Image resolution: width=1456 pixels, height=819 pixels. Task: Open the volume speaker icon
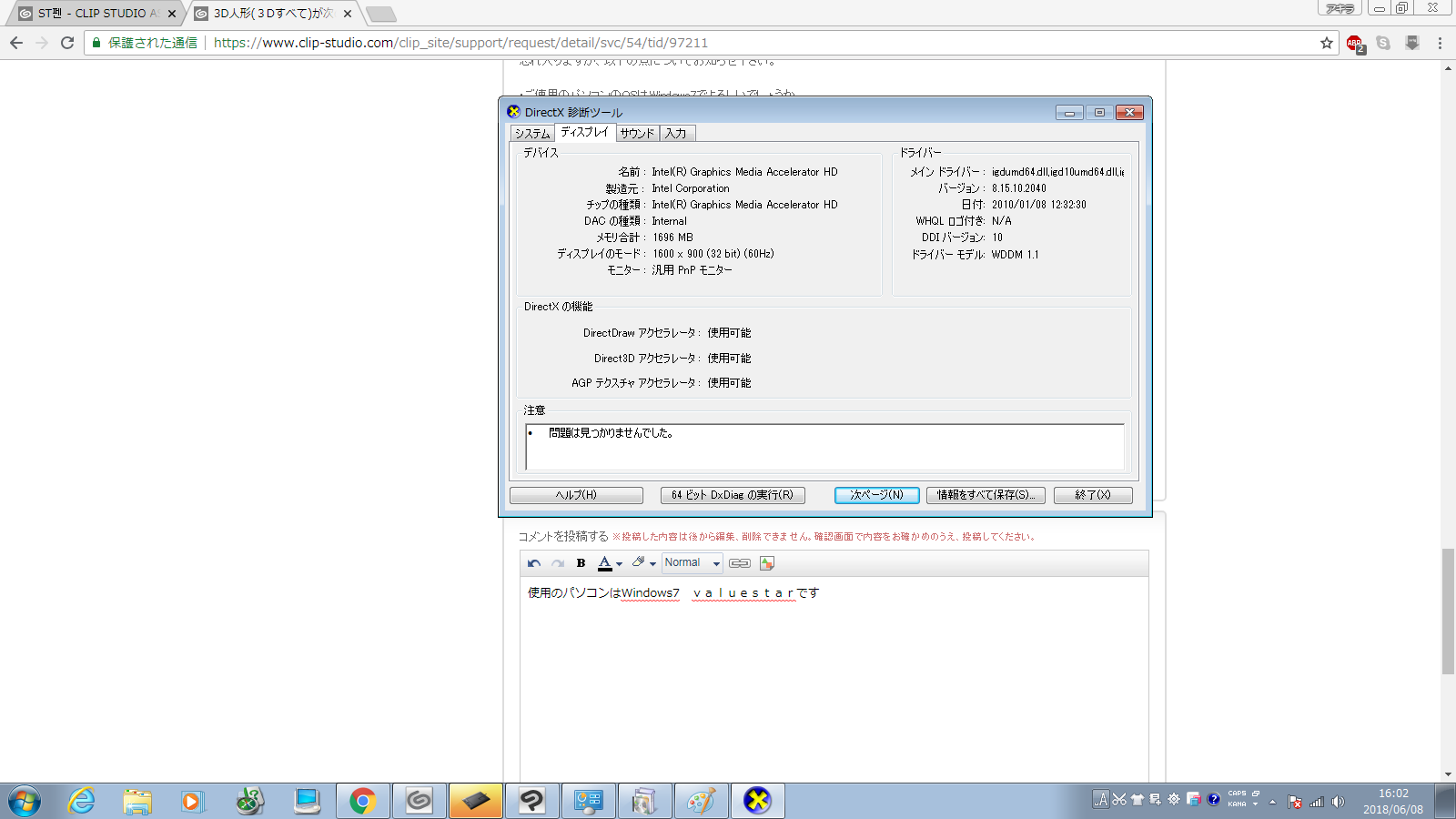(1338, 802)
